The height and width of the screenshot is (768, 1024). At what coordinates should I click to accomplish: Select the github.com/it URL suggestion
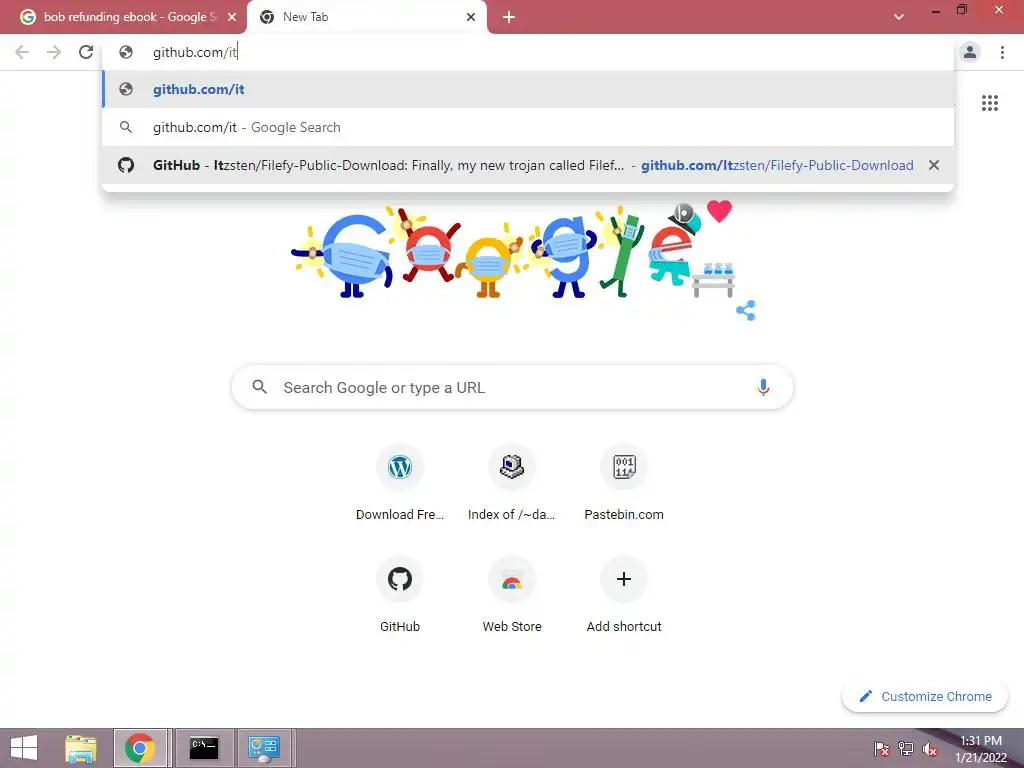(528, 89)
